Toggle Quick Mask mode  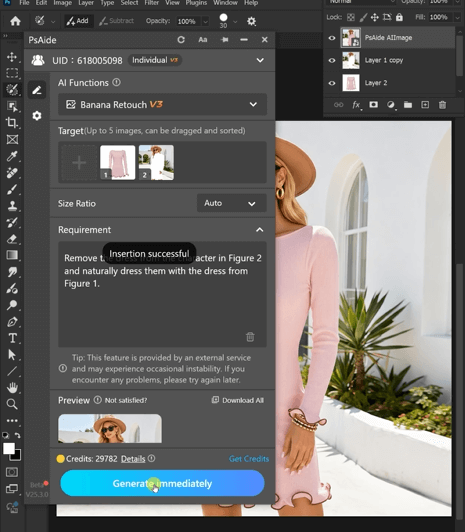coord(12,472)
